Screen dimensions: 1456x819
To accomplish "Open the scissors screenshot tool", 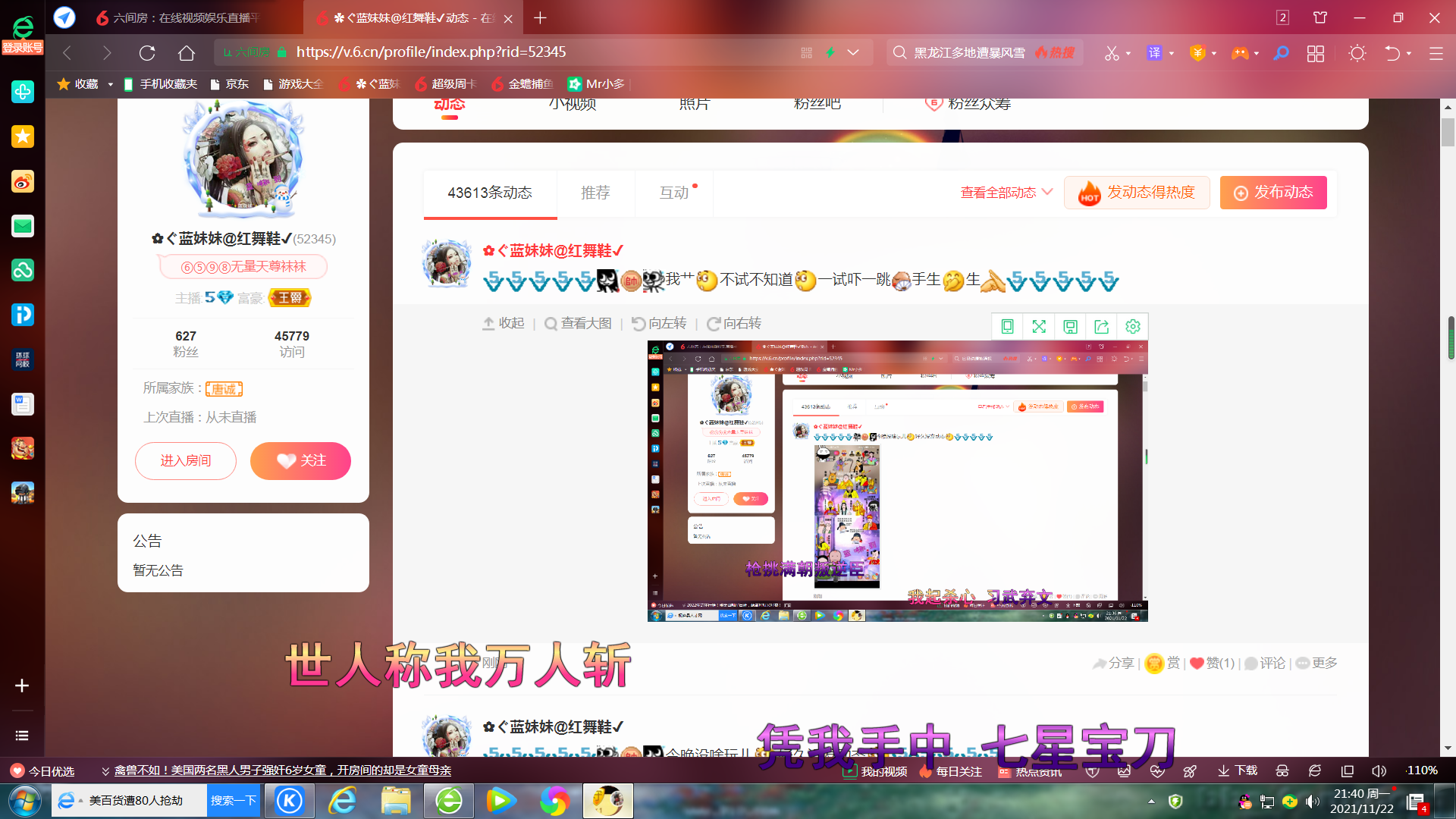I will pos(1112,53).
